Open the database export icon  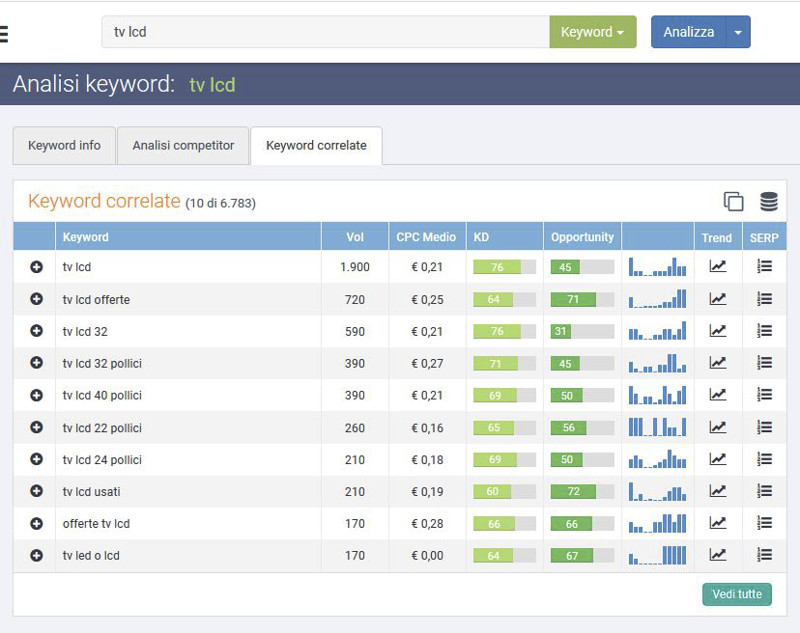coord(768,201)
